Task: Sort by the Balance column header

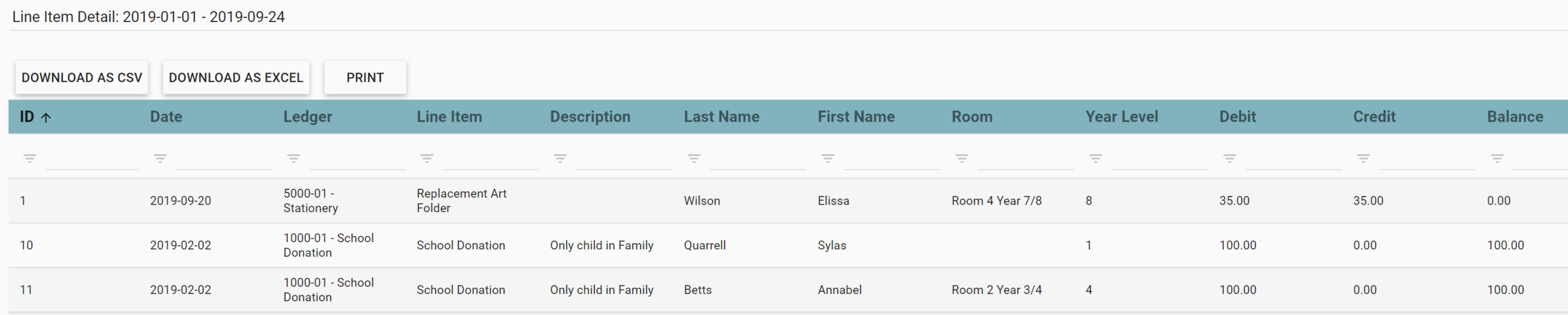Action: coord(1515,117)
